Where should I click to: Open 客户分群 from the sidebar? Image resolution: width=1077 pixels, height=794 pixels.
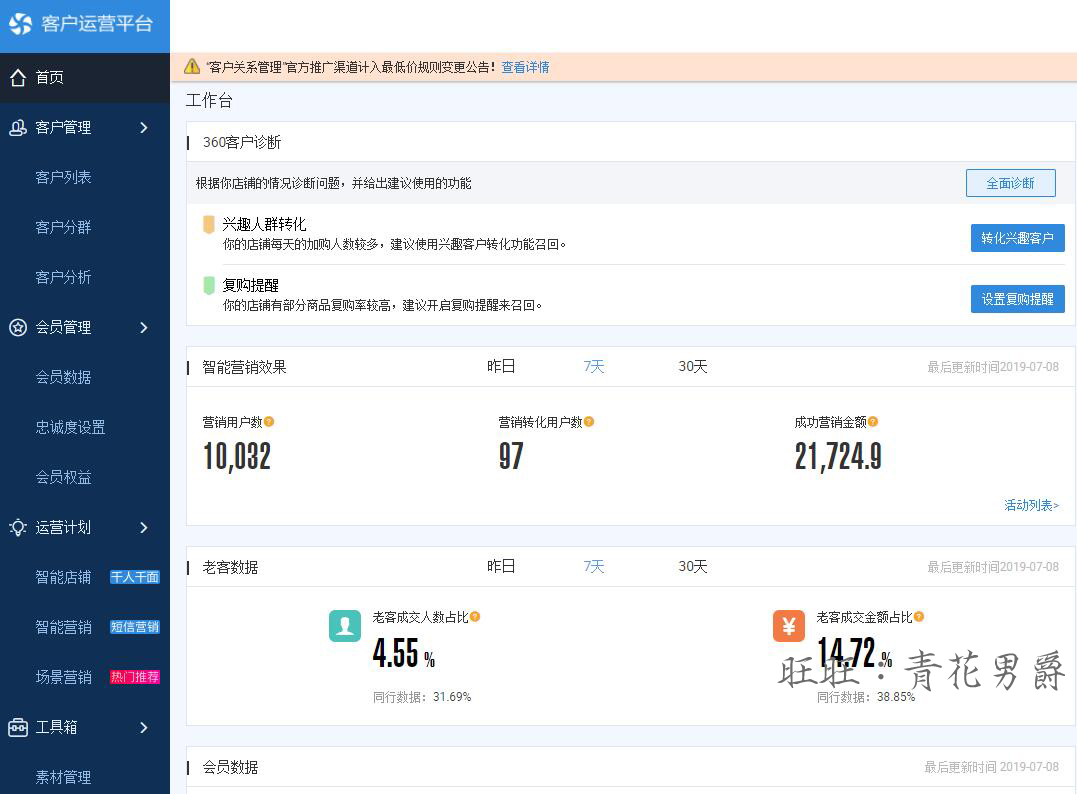pos(63,227)
